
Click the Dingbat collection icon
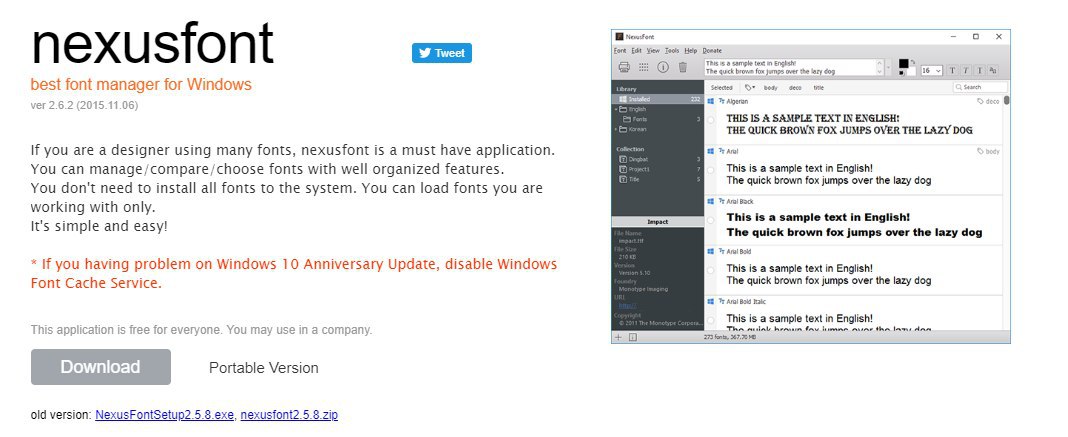pyautogui.click(x=623, y=159)
